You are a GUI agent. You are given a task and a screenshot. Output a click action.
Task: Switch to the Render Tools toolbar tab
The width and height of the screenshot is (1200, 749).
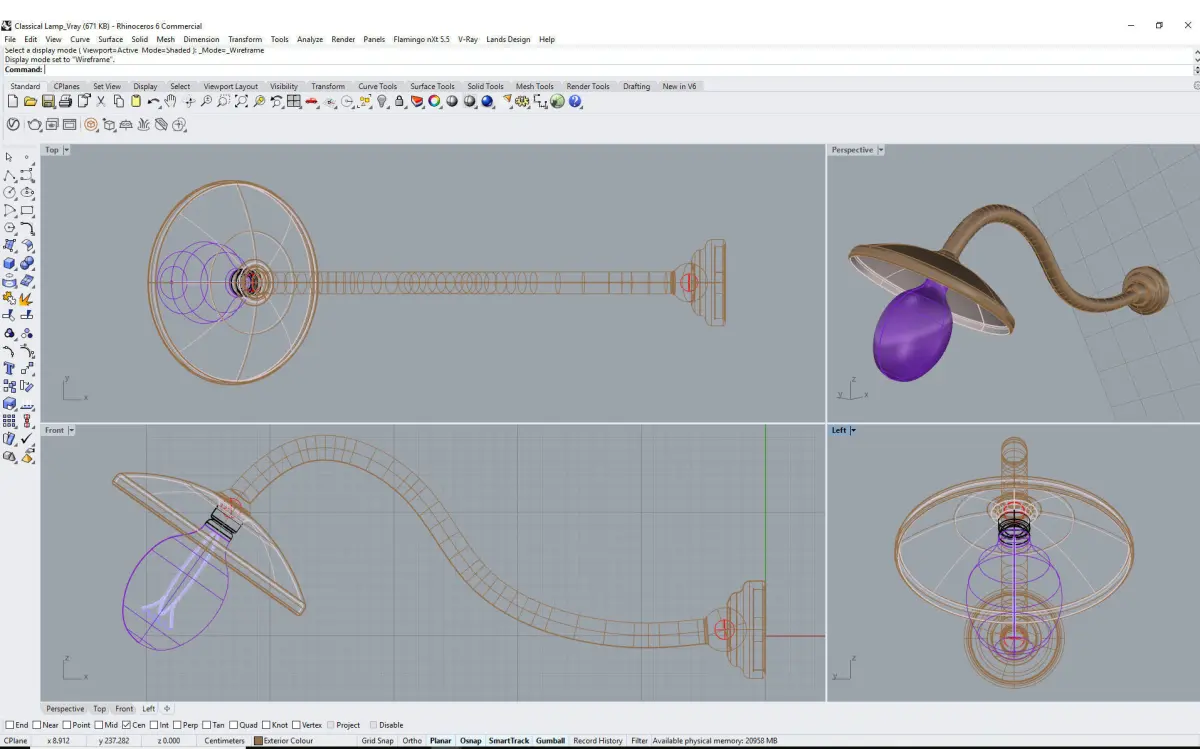tap(588, 86)
